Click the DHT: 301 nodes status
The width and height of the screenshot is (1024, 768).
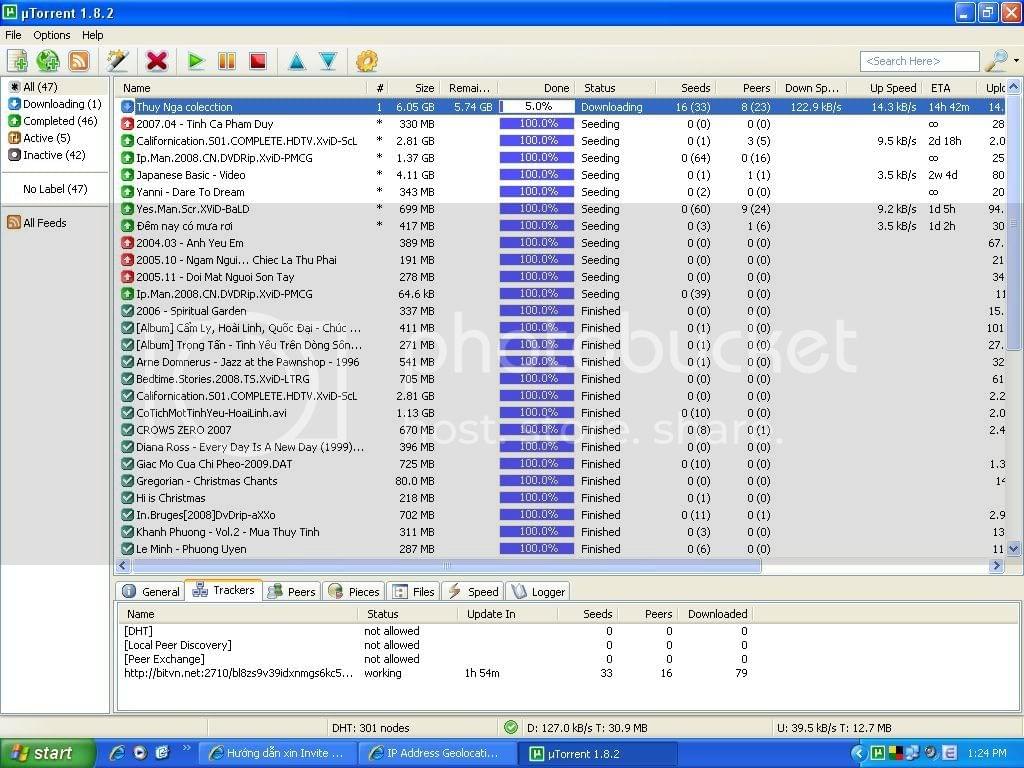click(x=370, y=728)
